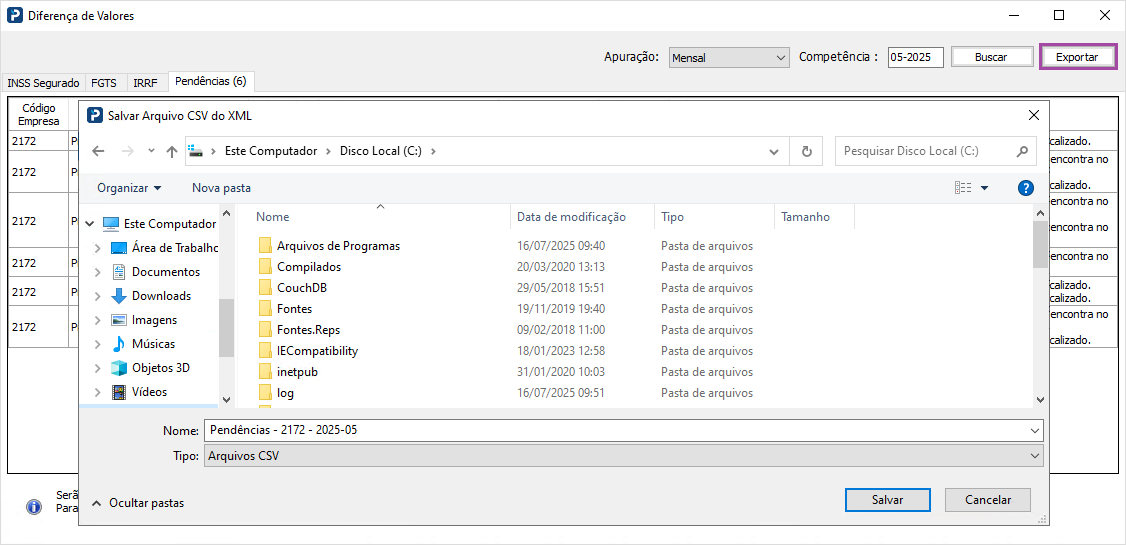Viewport: 1126px width, 545px height.
Task: Refresh the Disco Local (C:) listing
Action: click(x=806, y=152)
